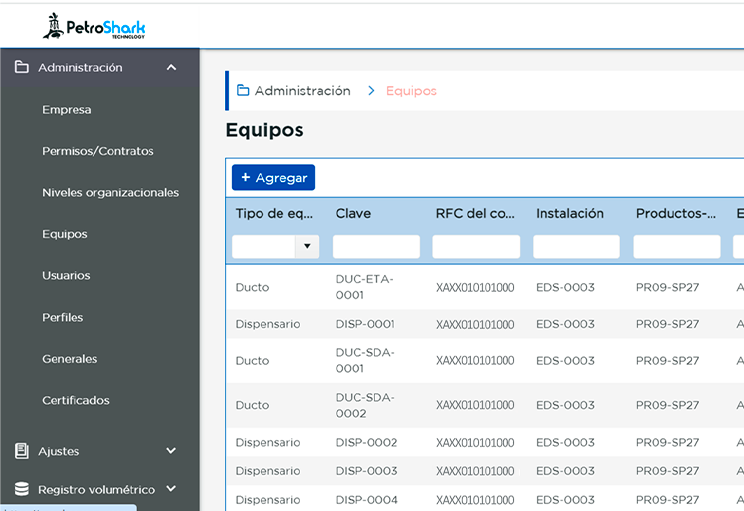The image size is (744, 511).
Task: Expand the Ajustes menu section
Action: click(171, 451)
